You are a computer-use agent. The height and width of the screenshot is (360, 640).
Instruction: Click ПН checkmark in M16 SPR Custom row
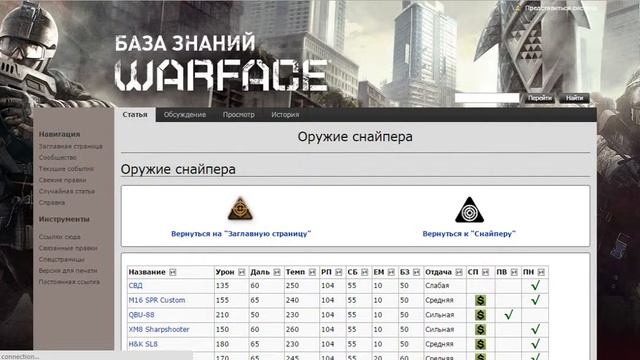536,300
